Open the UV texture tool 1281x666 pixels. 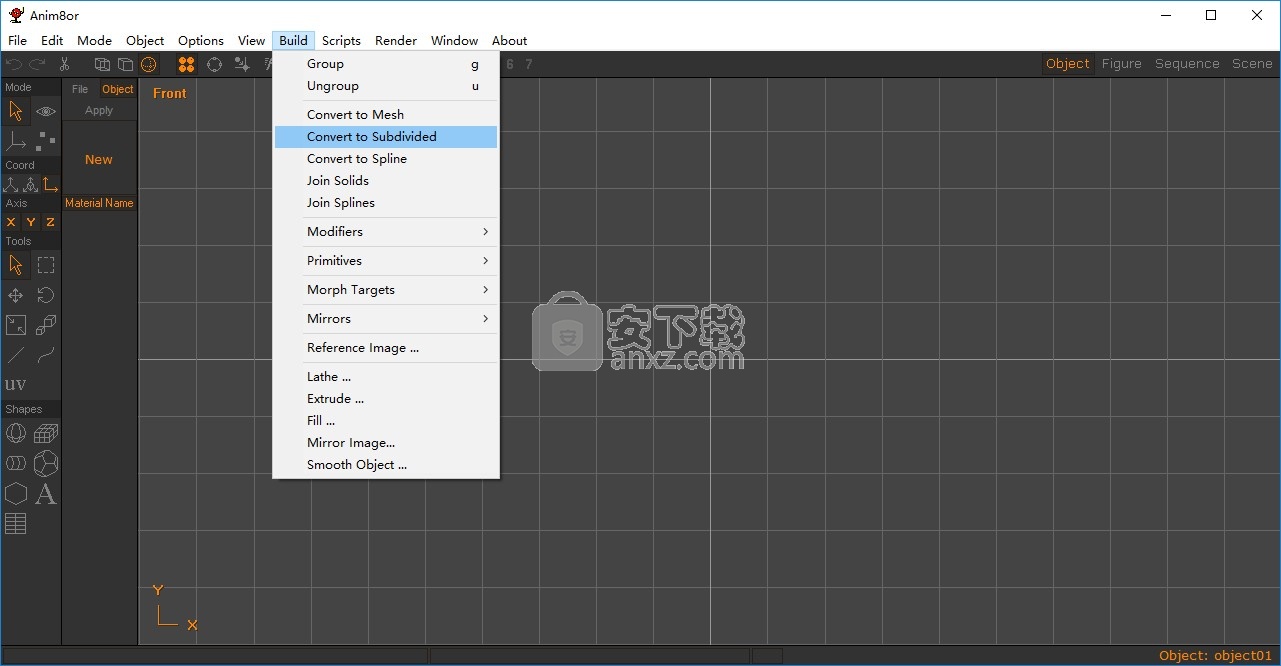coord(16,385)
